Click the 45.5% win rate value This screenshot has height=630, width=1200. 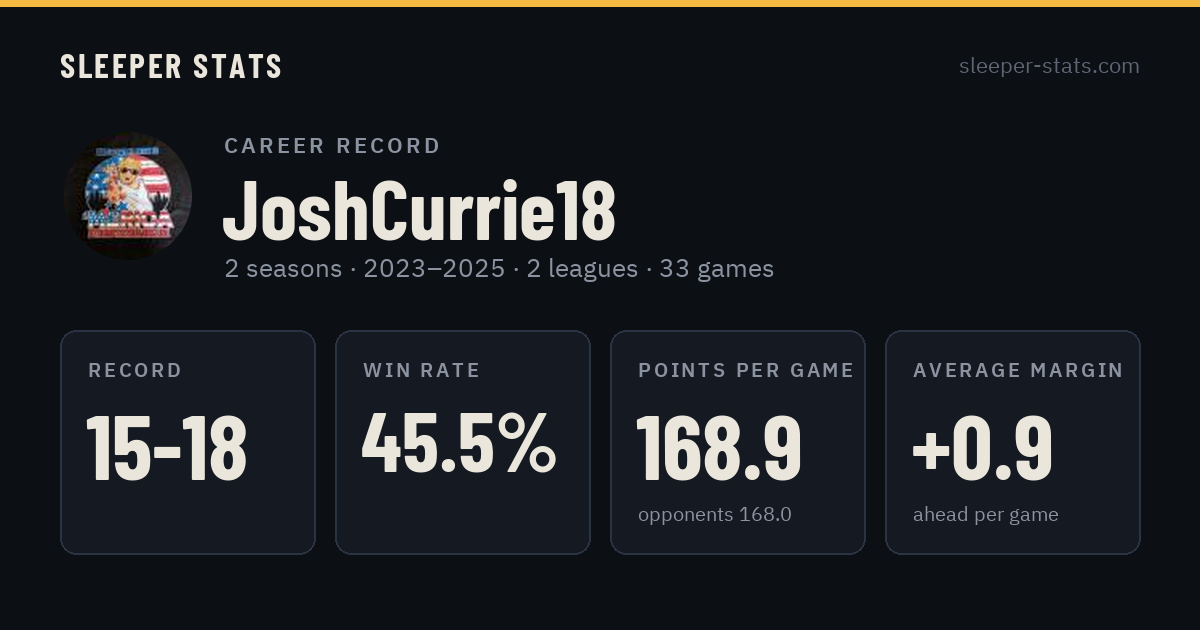[x=459, y=443]
